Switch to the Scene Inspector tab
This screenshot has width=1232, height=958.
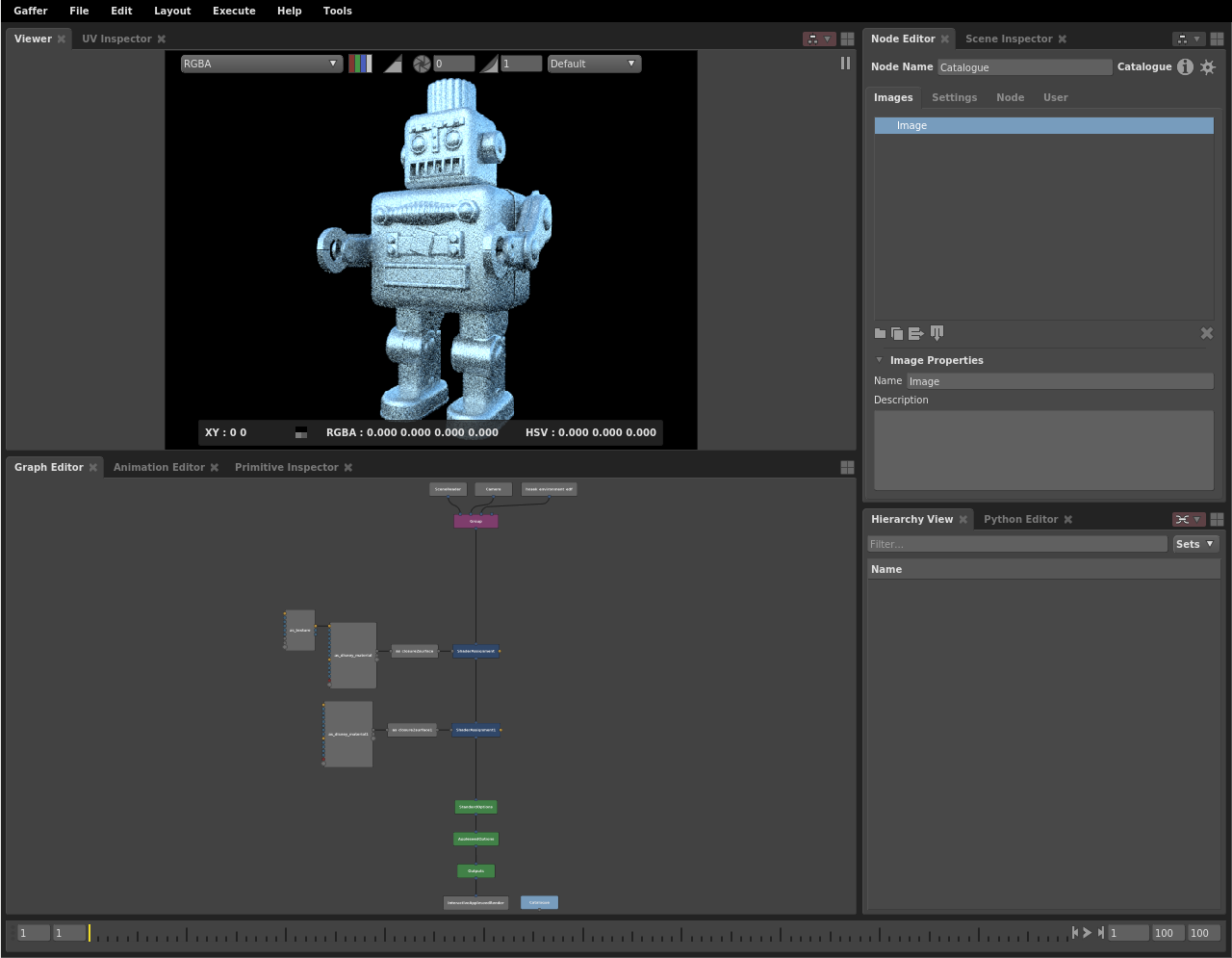1008,39
